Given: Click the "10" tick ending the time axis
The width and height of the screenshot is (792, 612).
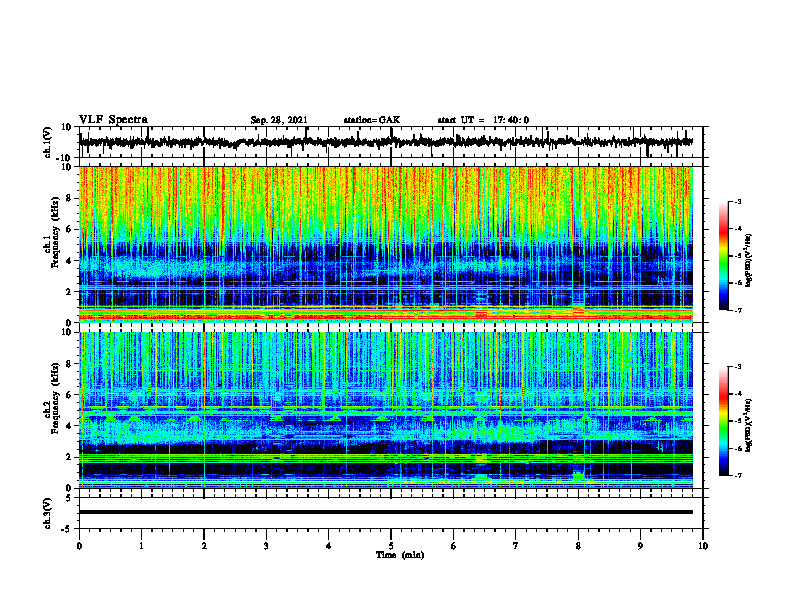Looking at the screenshot, I should point(703,546).
